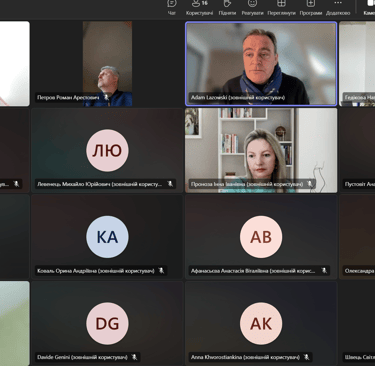Click the name label 'Davide Genini (зовнішній користувач)'
375x366 pixels.
[82, 357]
